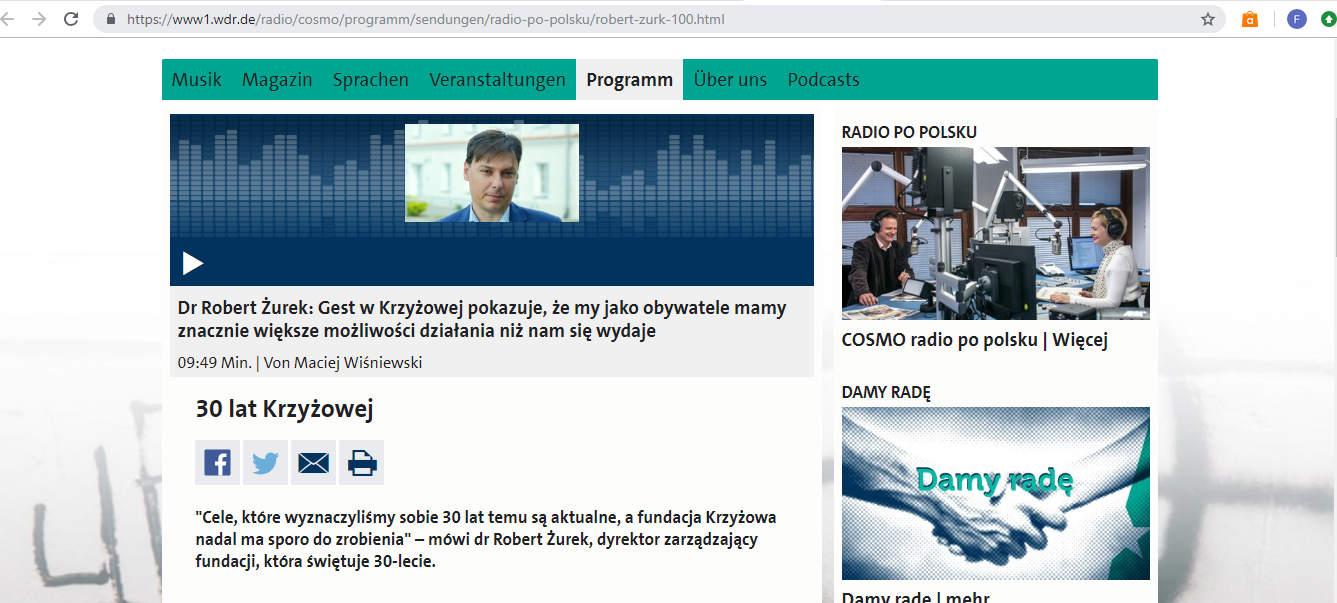Click the 09:49 Min. Von Maciej Wiśniewski text
This screenshot has height=603, width=1337.
[300, 363]
